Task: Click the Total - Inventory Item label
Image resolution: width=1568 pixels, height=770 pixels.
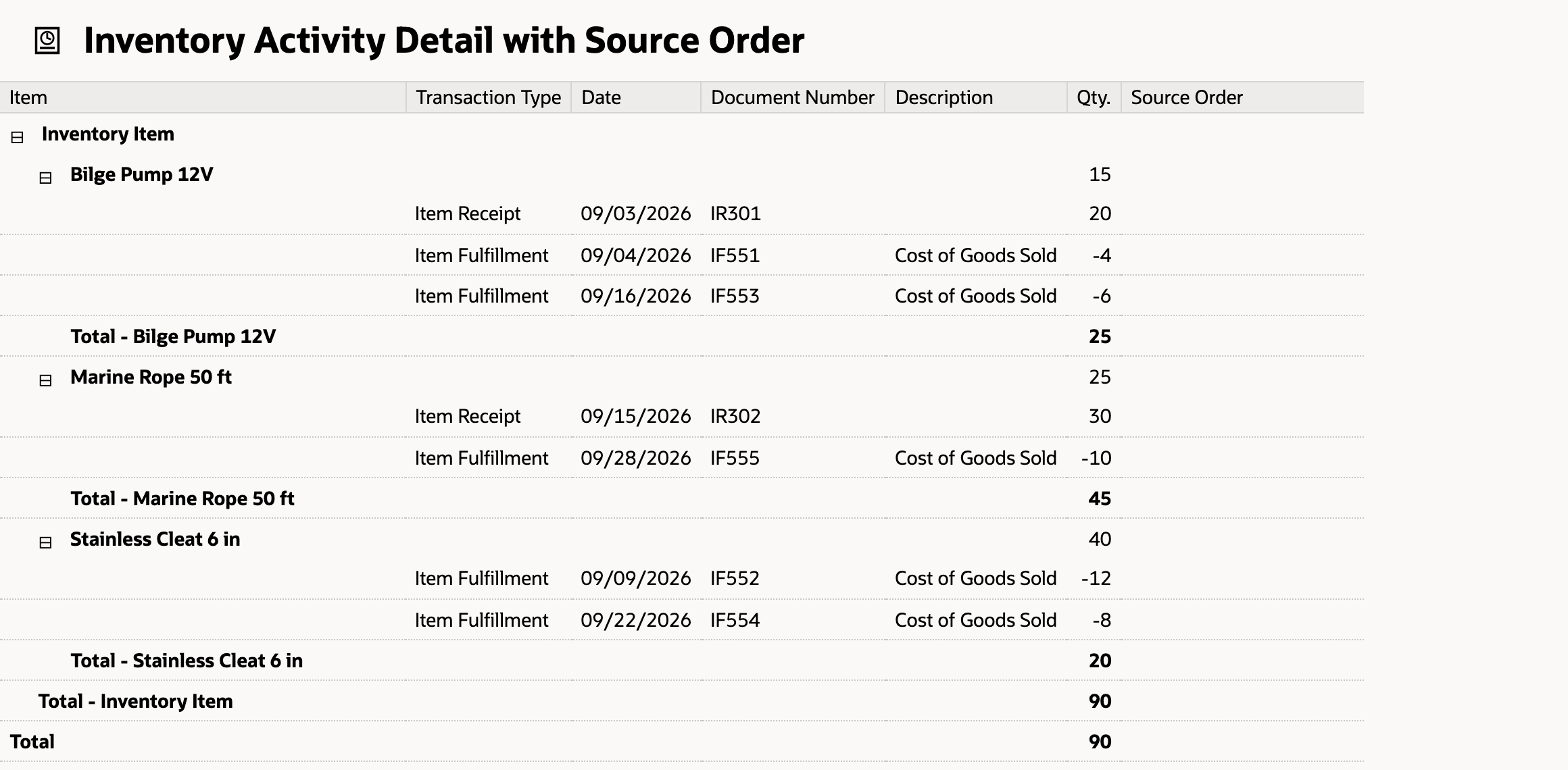Action: (x=135, y=701)
